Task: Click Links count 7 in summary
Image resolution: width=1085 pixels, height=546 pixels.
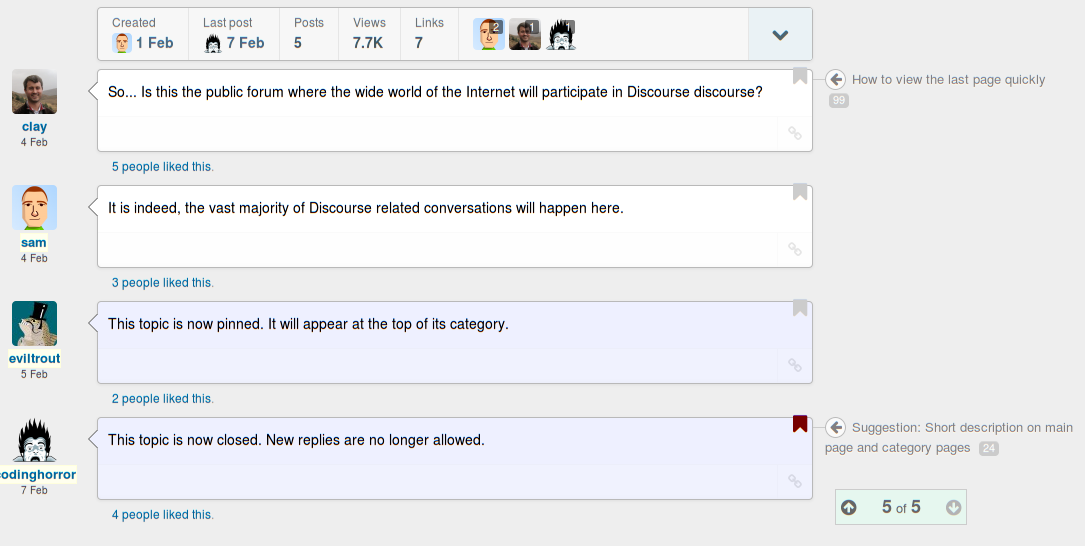Action: click(419, 43)
